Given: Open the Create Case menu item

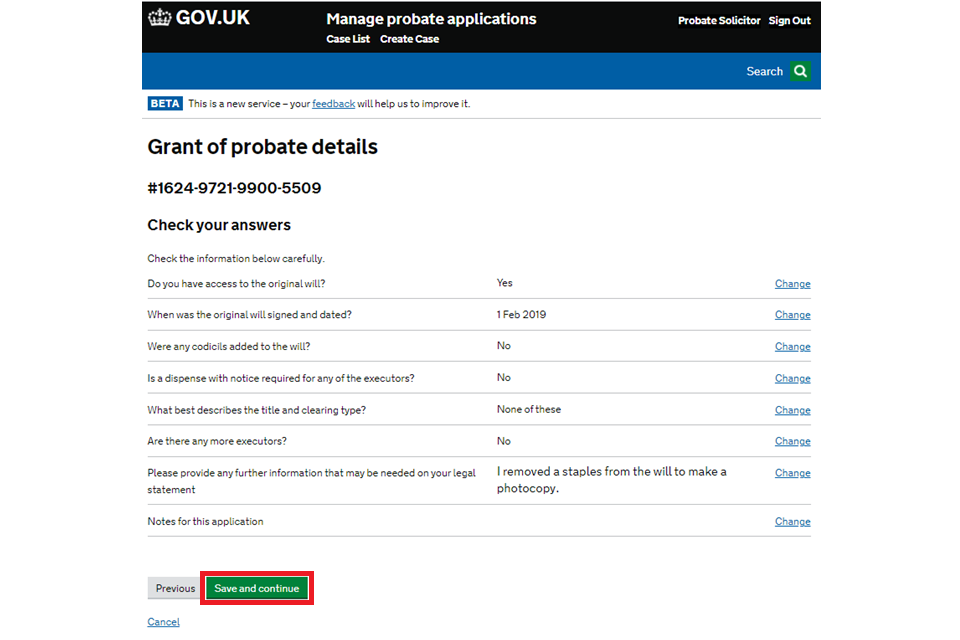Looking at the screenshot, I should [x=409, y=39].
